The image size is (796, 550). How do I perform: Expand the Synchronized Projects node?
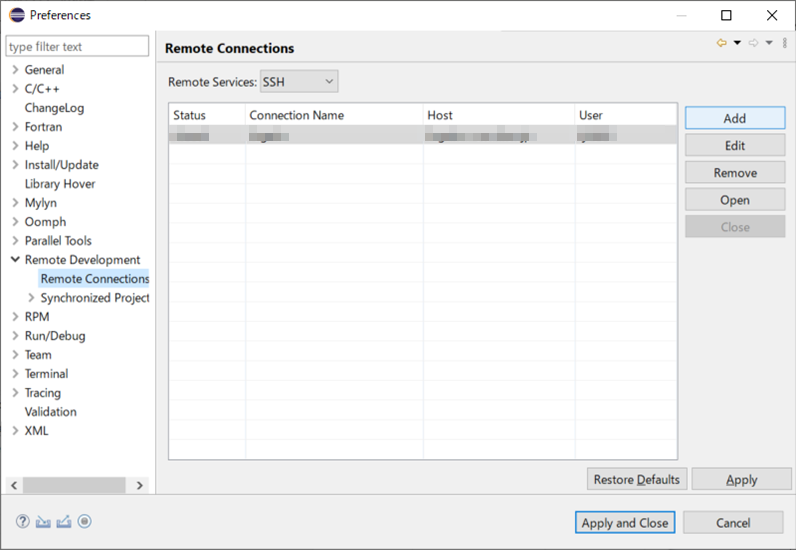(31, 298)
